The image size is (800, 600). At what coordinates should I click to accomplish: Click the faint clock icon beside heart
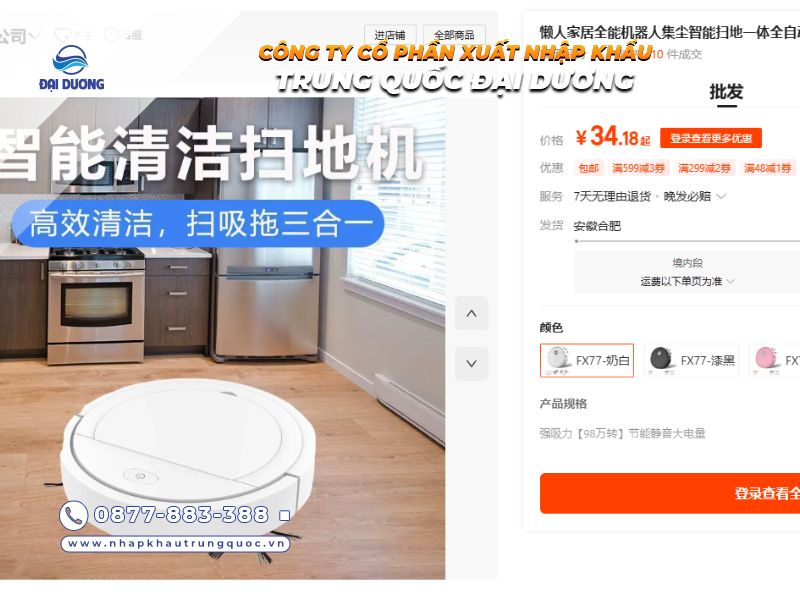pyautogui.click(x=111, y=35)
